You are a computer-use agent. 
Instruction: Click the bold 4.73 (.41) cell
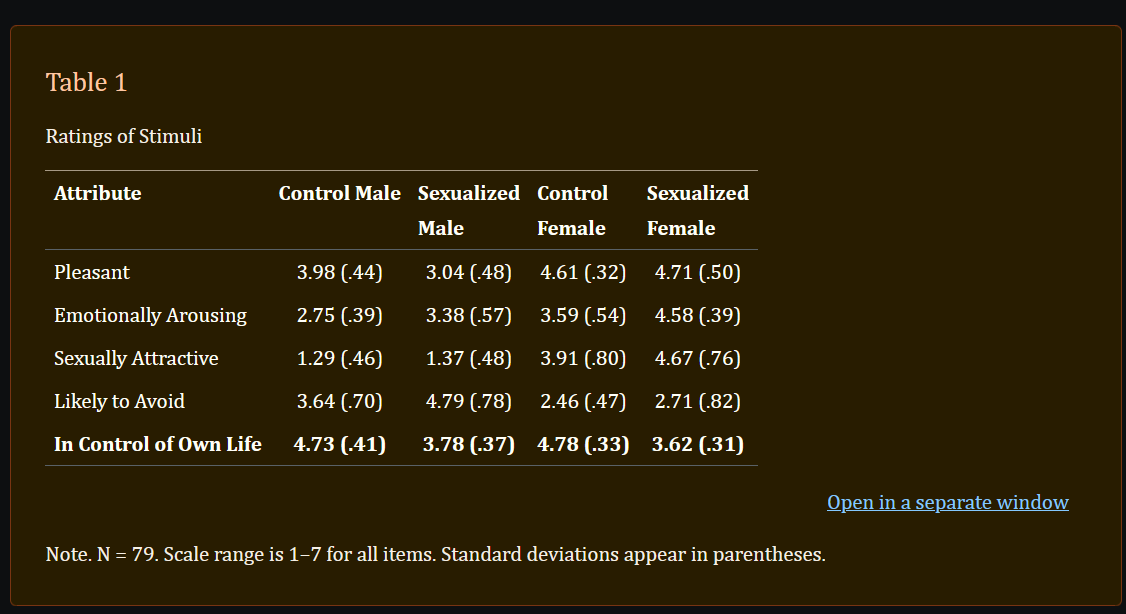click(x=340, y=444)
